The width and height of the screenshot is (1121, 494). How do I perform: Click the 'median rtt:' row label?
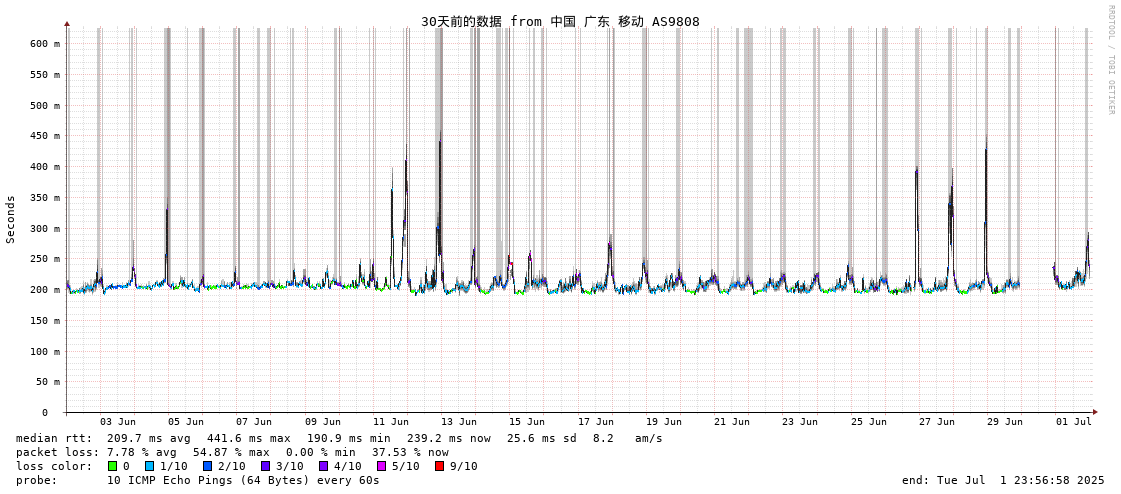point(54,438)
